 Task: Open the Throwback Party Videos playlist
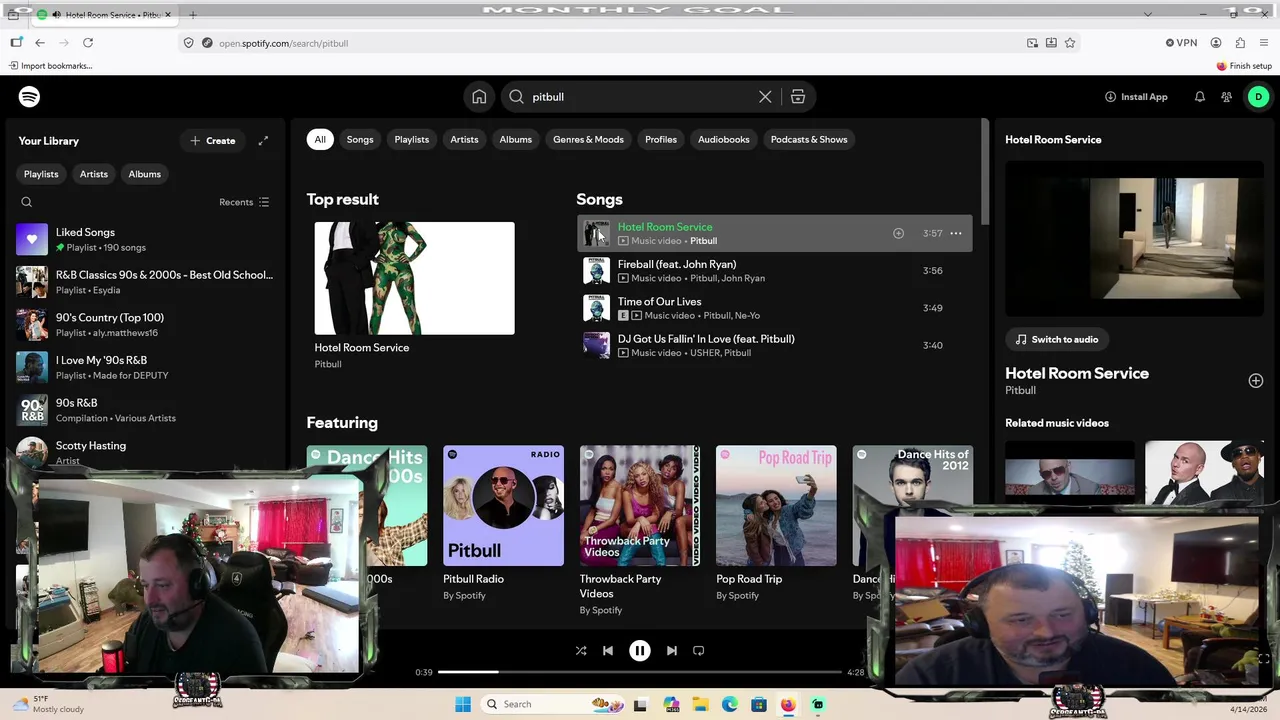coord(640,530)
